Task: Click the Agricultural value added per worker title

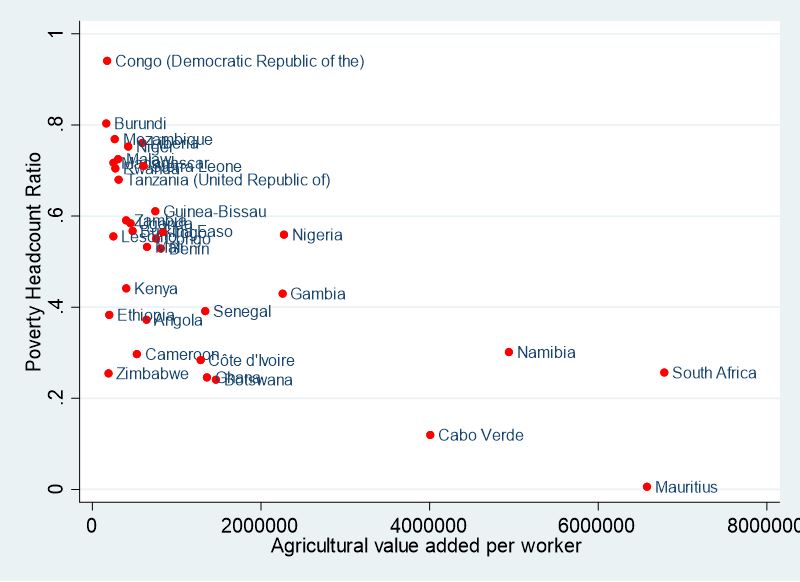Action: tap(426, 547)
